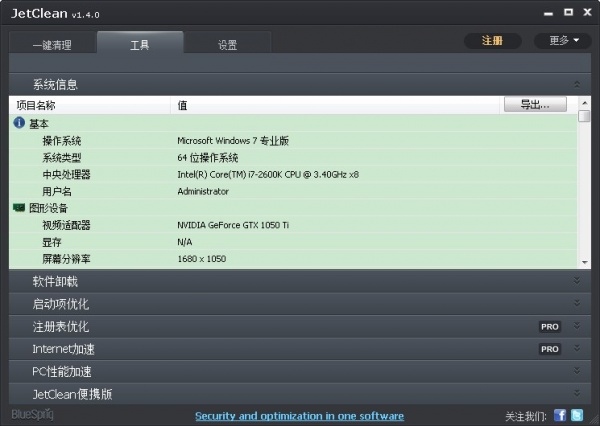This screenshot has width=600, height=426.
Task: Click the 注册 button
Action: [493, 41]
